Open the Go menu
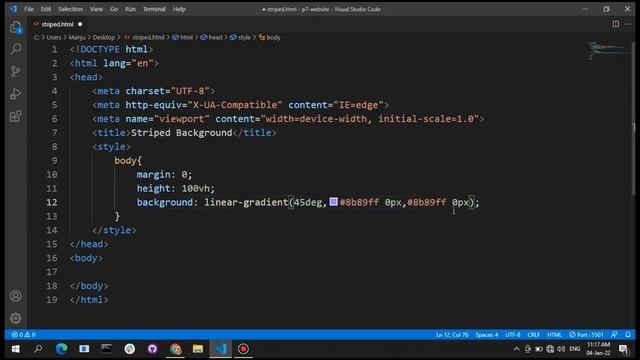Screen dimensions: 640x360 [114, 9]
